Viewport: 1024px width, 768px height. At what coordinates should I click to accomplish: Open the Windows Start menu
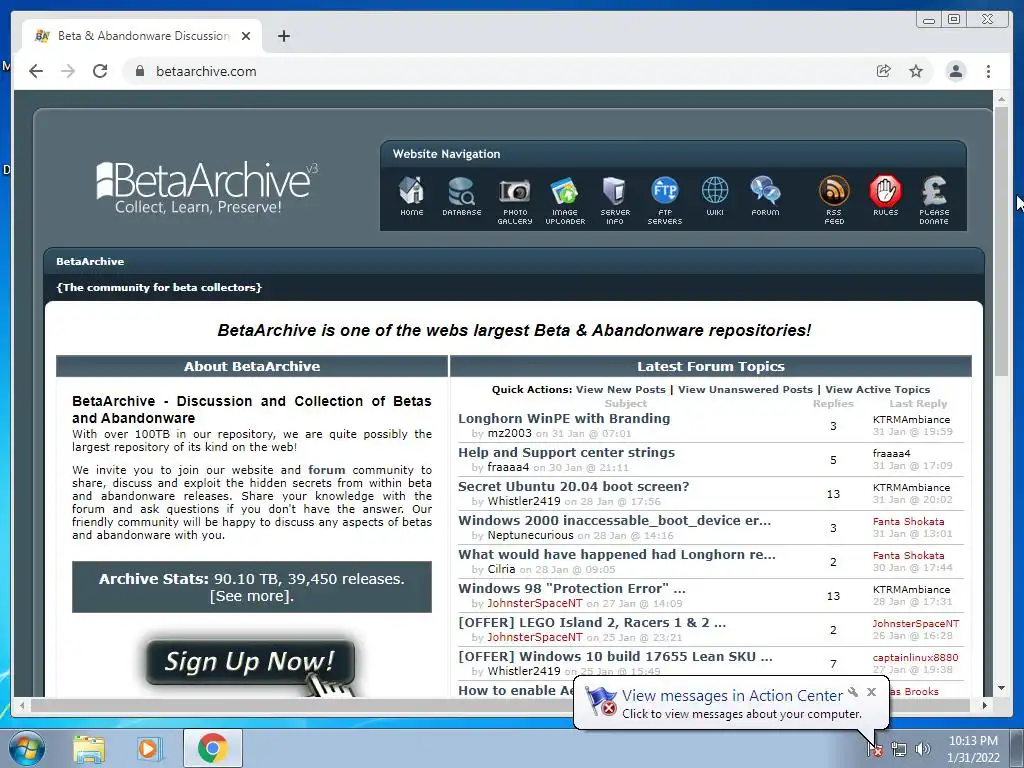(27, 748)
